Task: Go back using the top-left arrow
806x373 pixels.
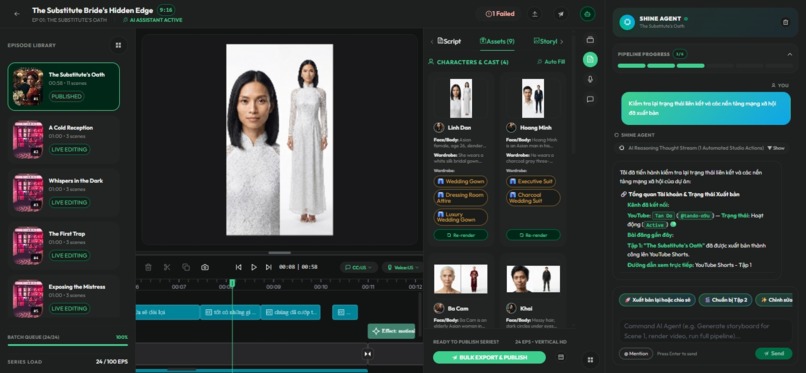Action: tap(17, 14)
